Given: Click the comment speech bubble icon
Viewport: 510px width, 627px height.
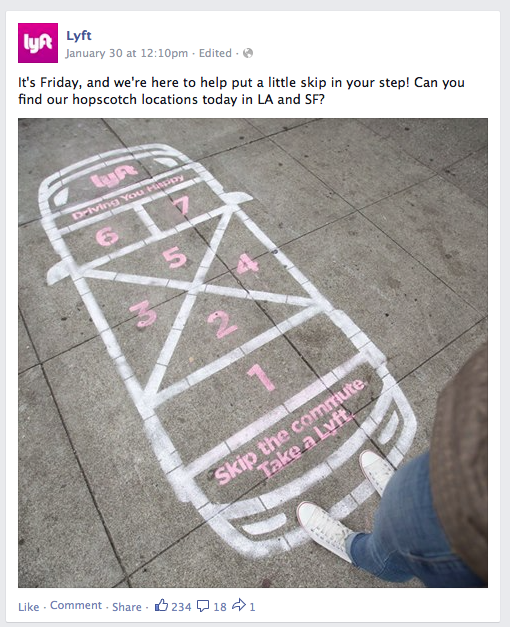Looking at the screenshot, I should pyautogui.click(x=203, y=605).
